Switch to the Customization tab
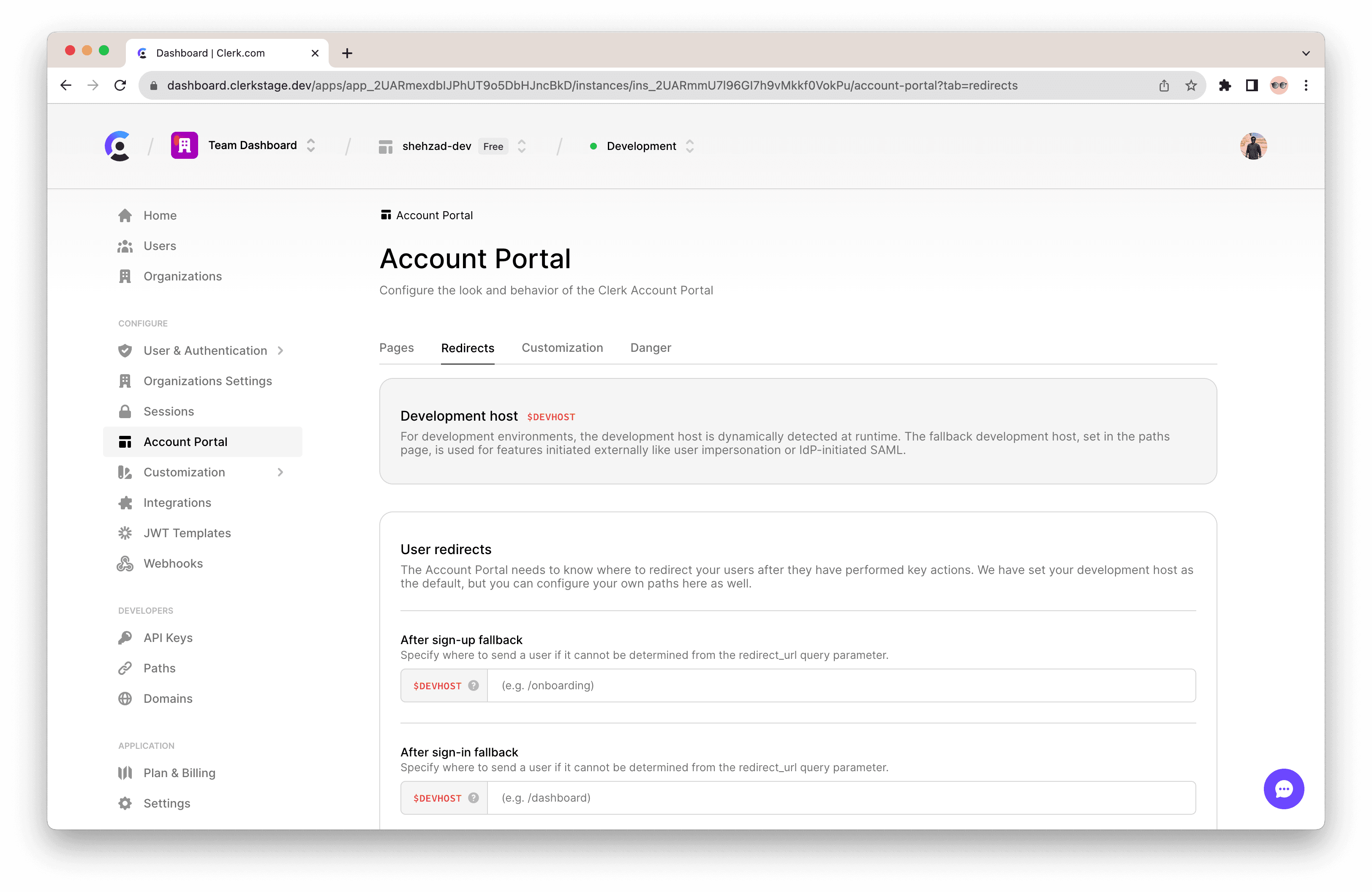1372x892 pixels. (562, 348)
